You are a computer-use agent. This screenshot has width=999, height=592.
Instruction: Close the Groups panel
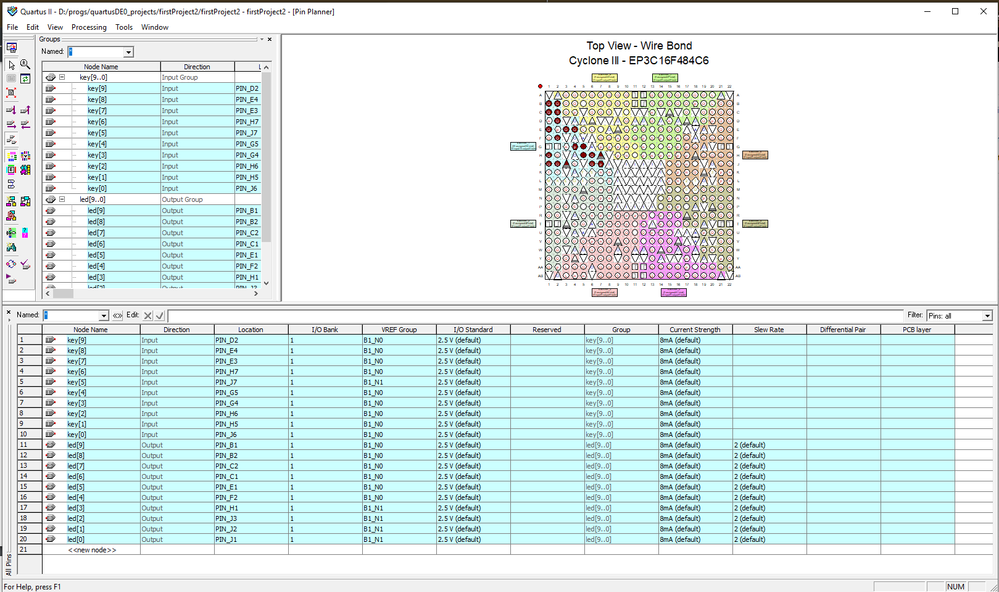coord(270,39)
